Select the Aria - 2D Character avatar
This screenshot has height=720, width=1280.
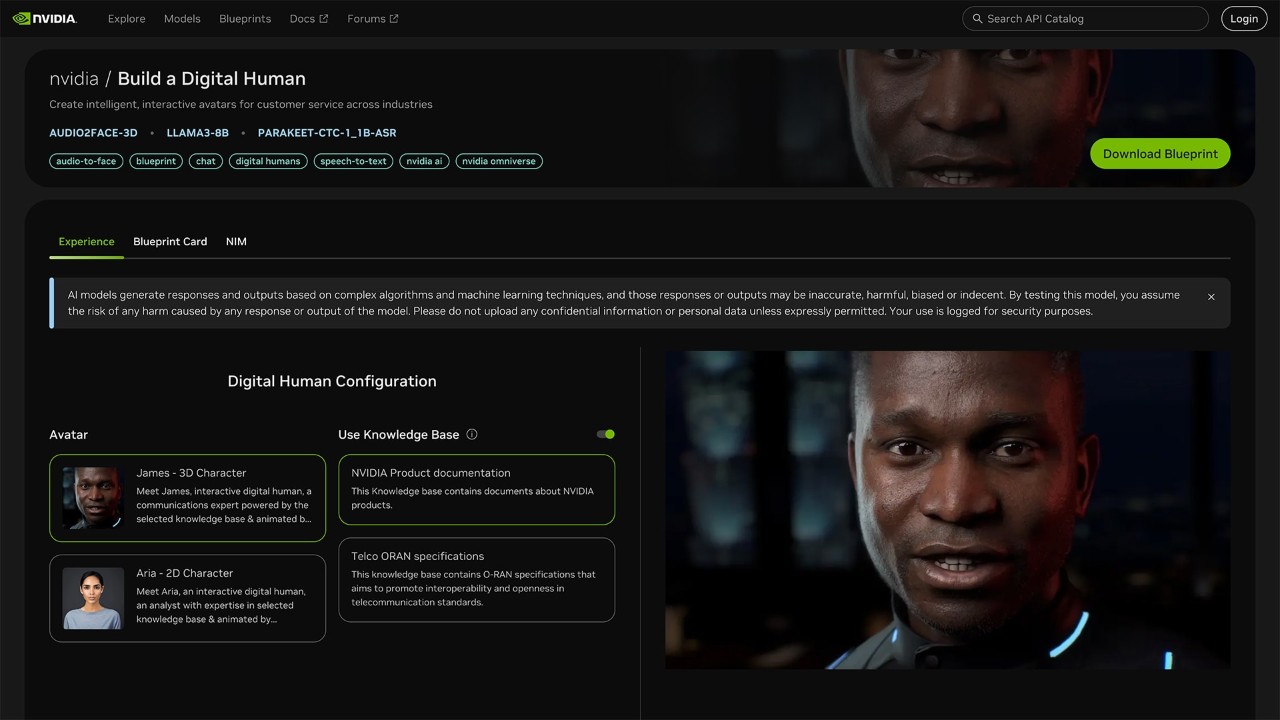click(187, 598)
